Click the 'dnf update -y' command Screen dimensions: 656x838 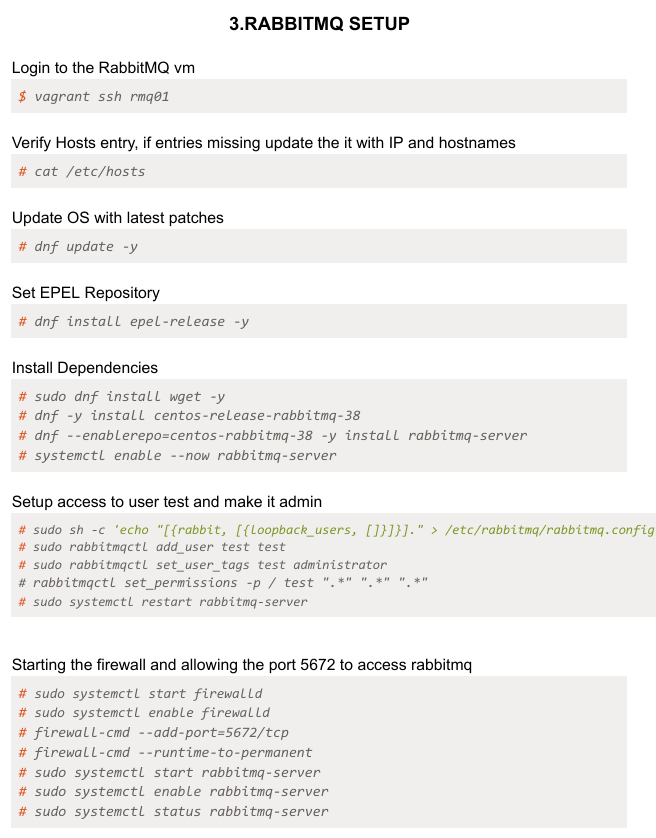point(86,246)
